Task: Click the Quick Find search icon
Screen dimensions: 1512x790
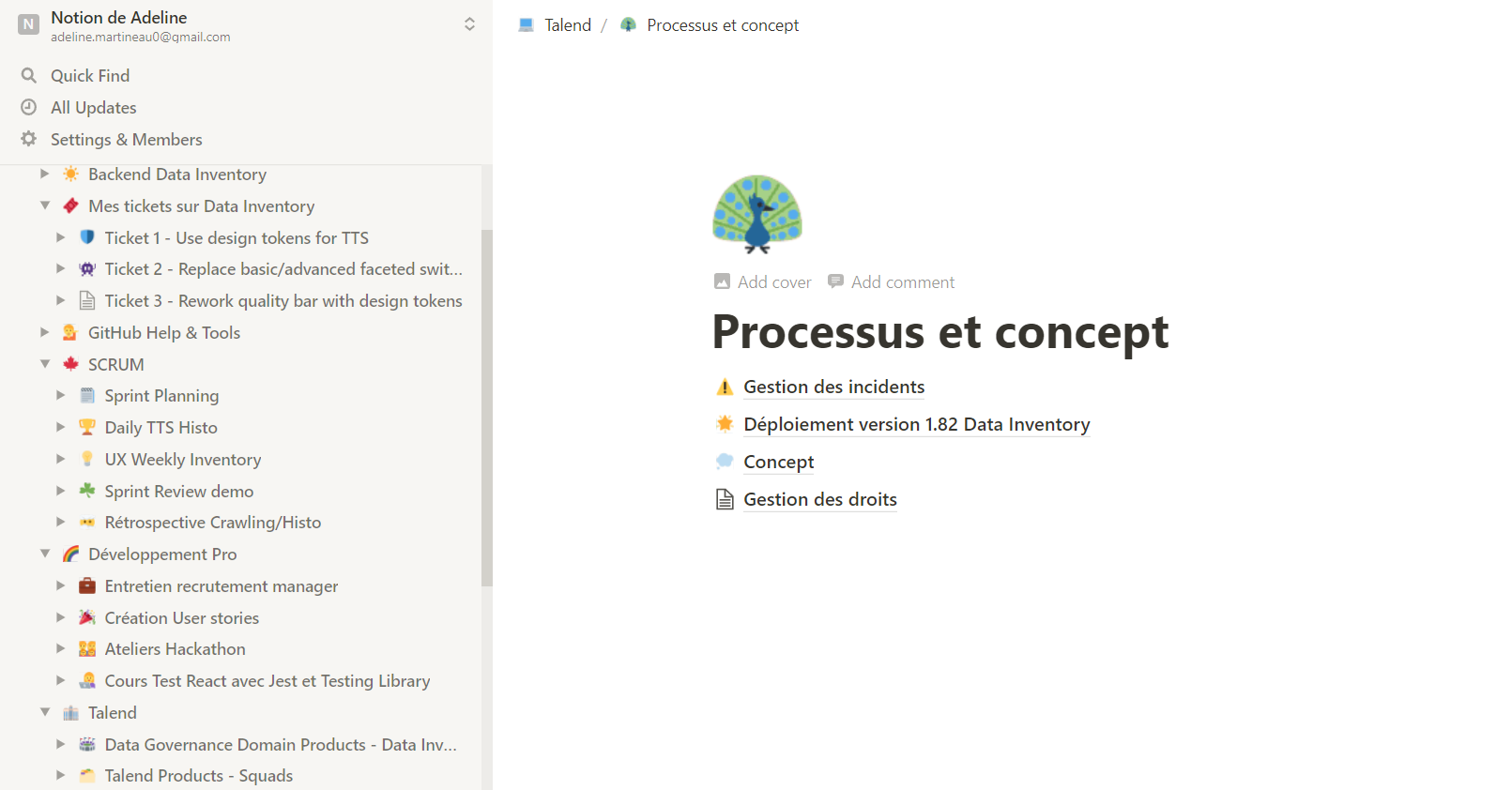Action: (29, 75)
